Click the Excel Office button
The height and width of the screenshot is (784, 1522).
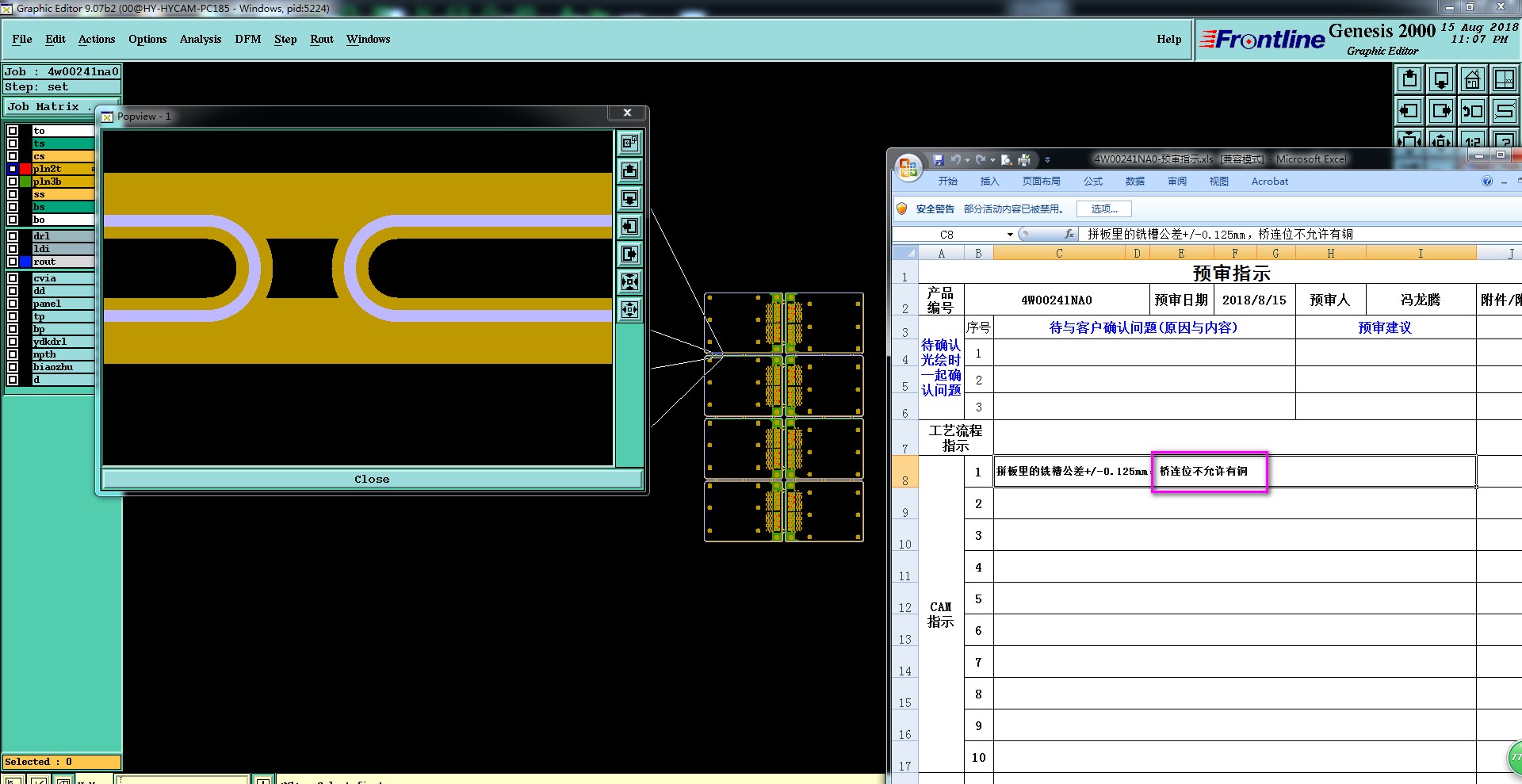tap(908, 167)
